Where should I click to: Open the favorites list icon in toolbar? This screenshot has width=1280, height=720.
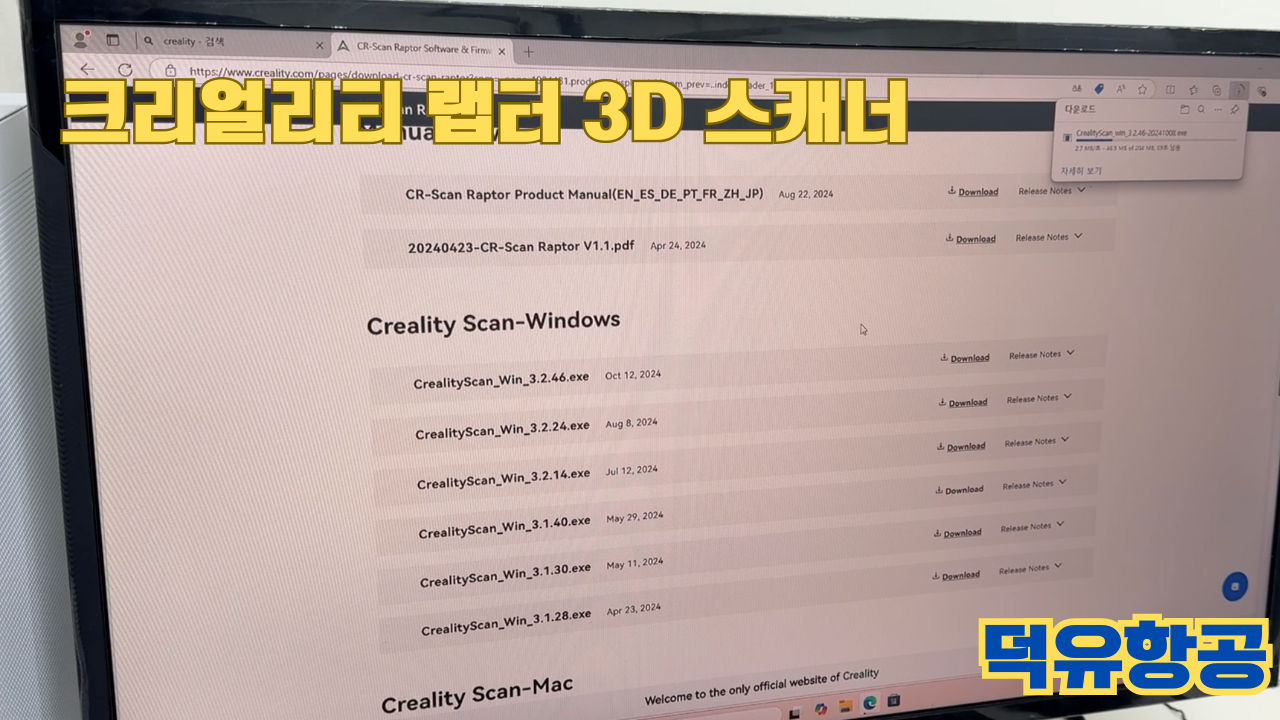(x=1193, y=89)
